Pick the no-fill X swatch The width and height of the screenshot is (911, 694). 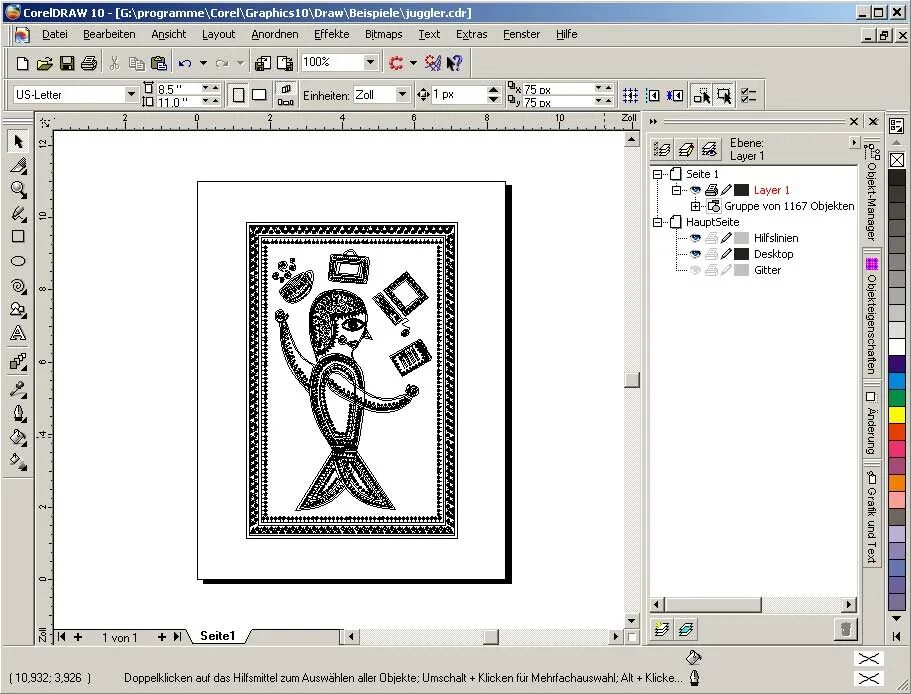coord(897,160)
